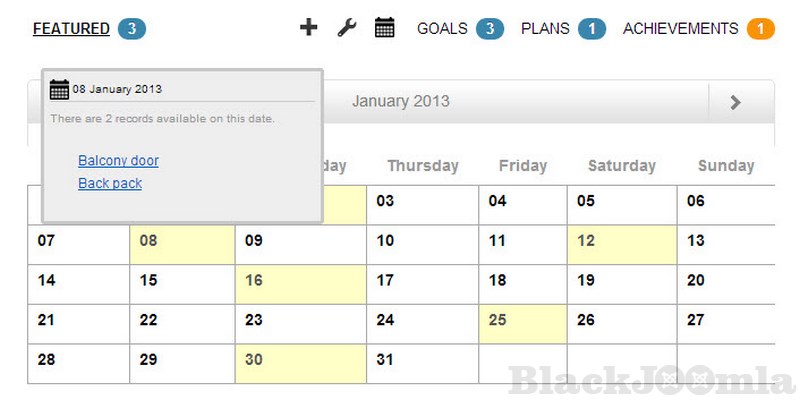
Task: Select date 31 on Thursday
Action: 386,360
